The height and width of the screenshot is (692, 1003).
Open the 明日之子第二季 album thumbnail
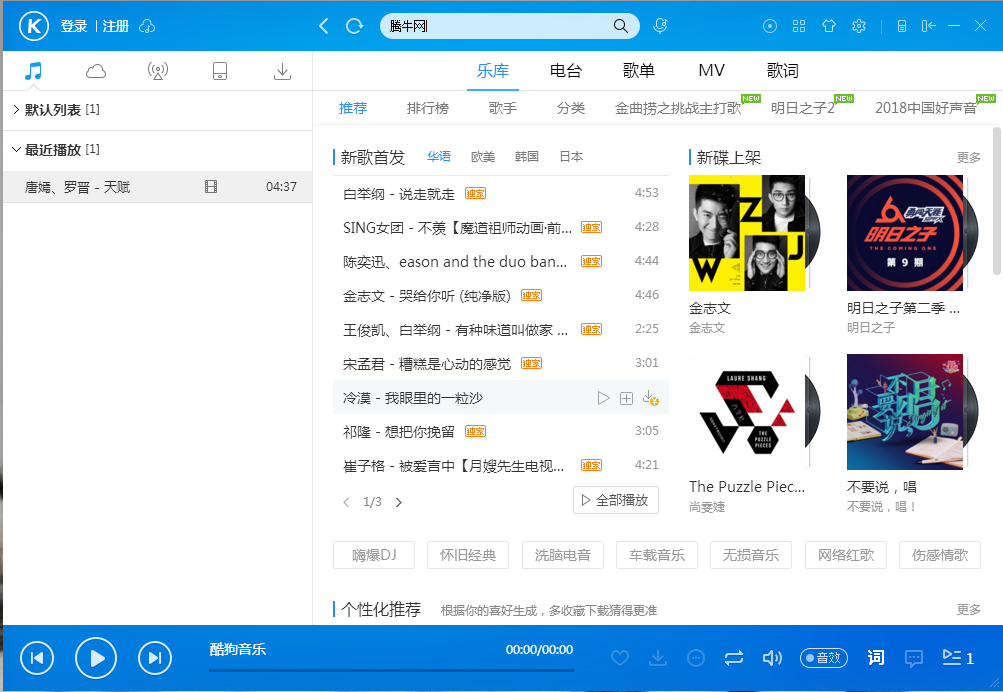tap(905, 233)
